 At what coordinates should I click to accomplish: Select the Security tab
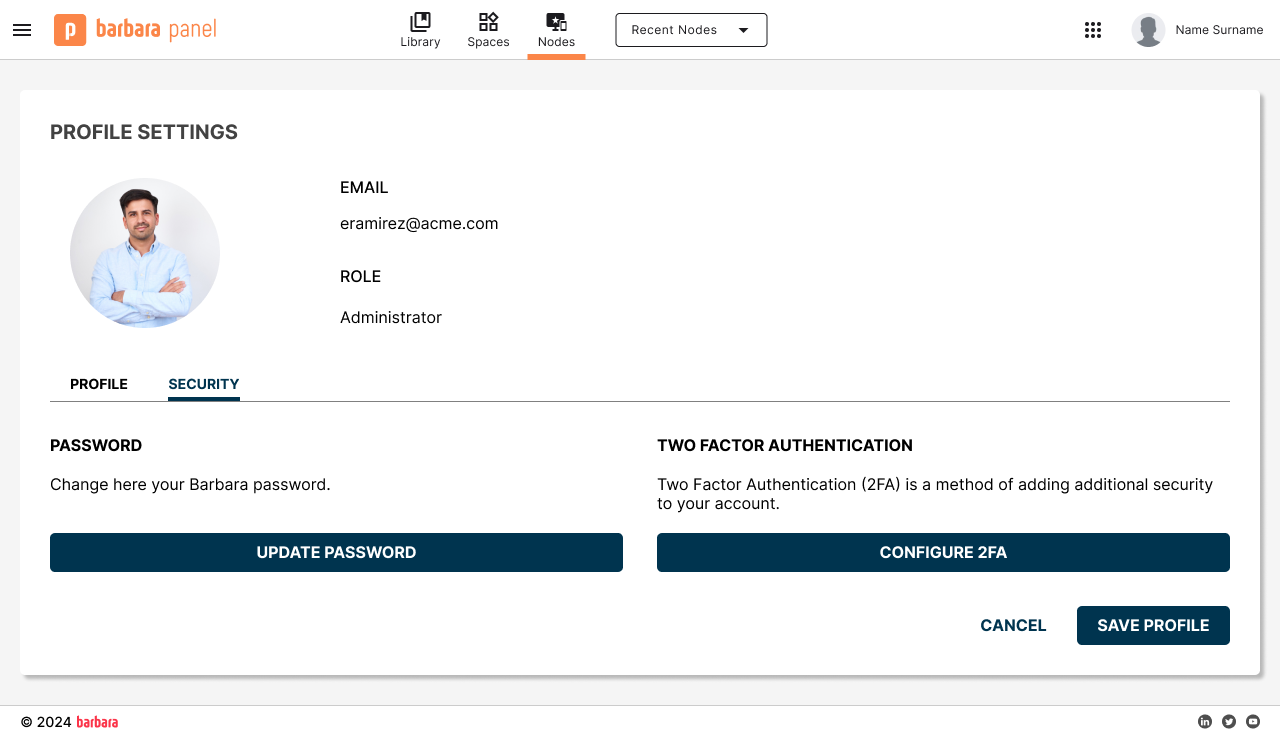point(204,384)
